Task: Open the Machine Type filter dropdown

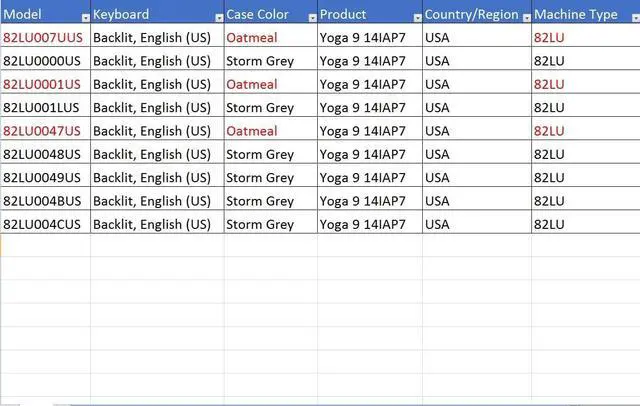Action: coord(636,18)
